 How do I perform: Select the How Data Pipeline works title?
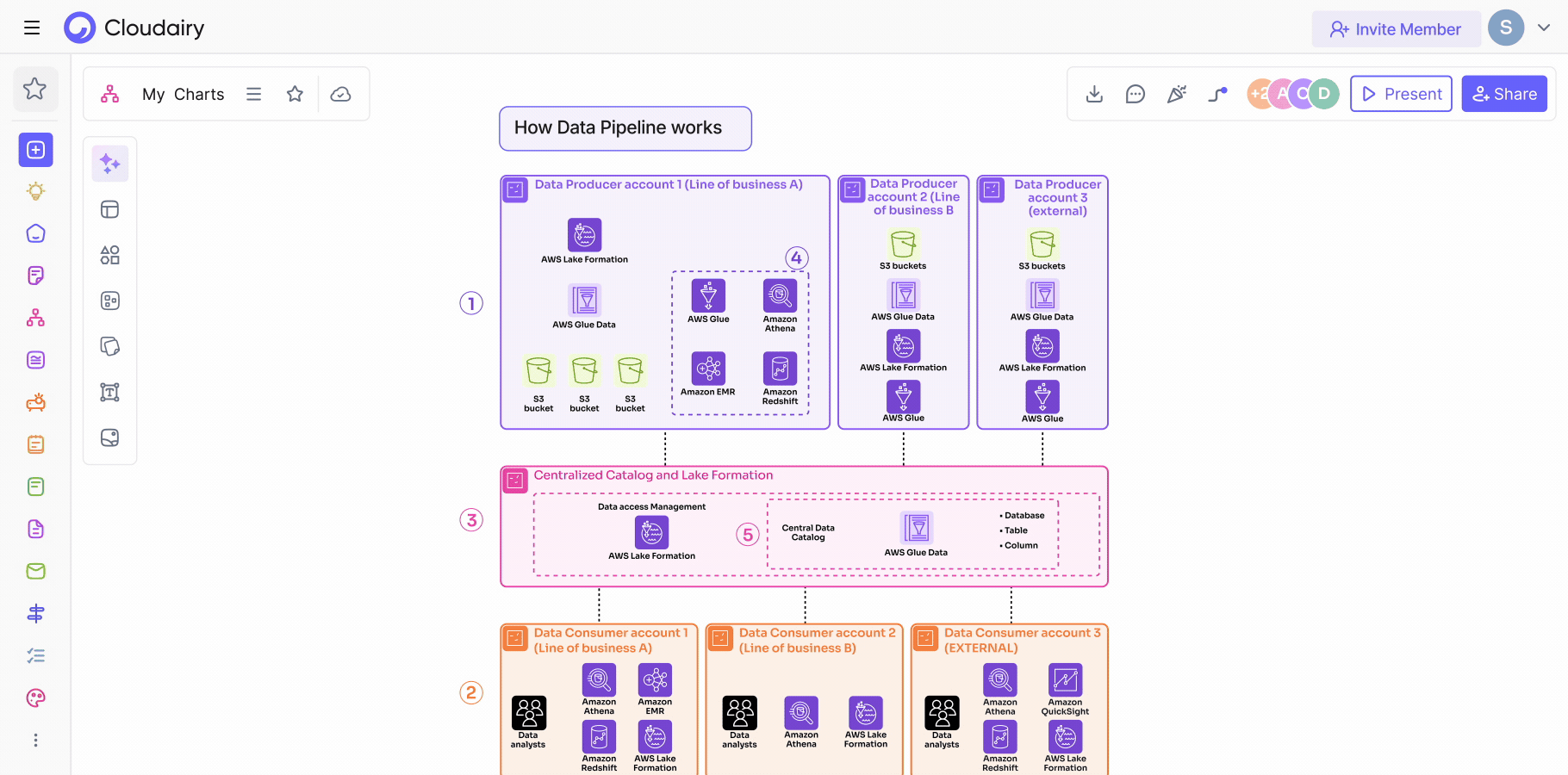(x=625, y=128)
